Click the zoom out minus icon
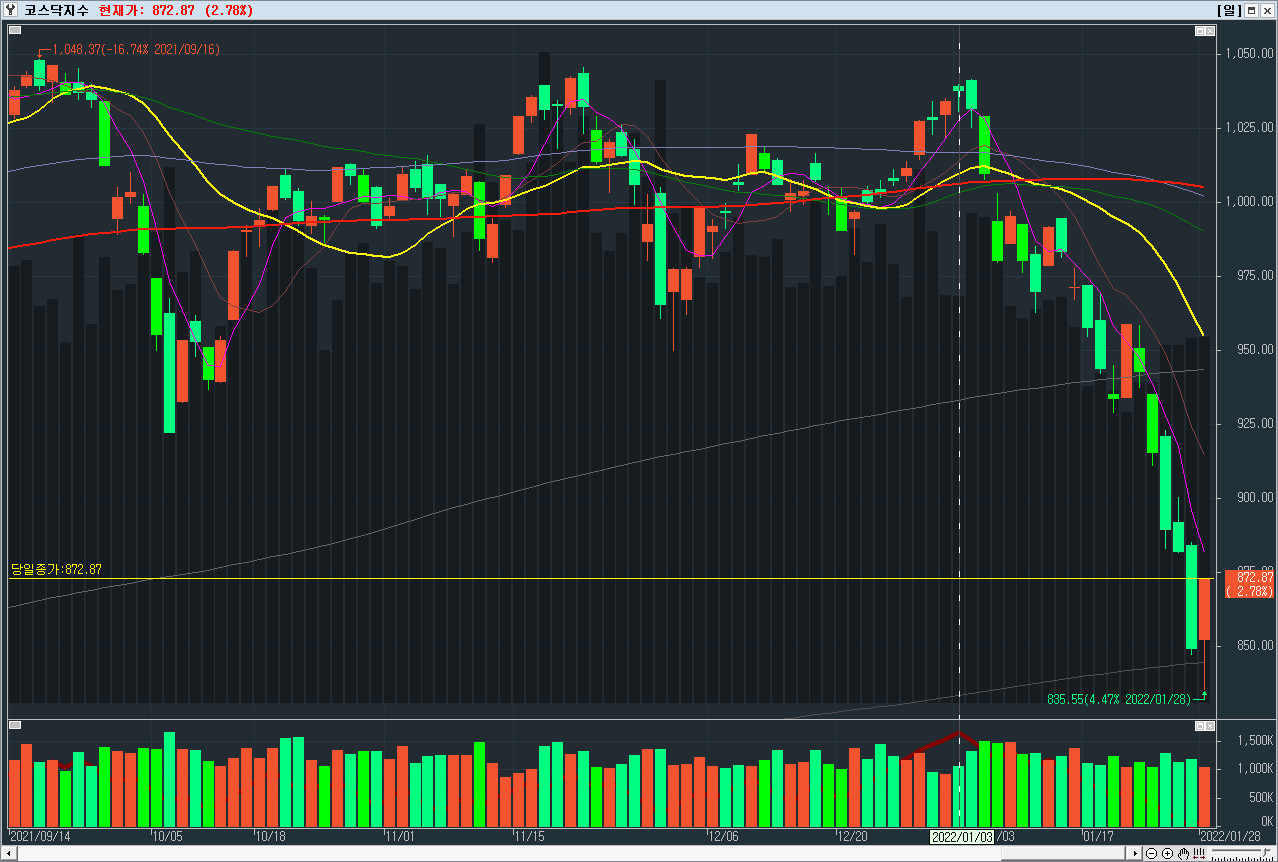The width and height of the screenshot is (1278, 862). click(1151, 853)
